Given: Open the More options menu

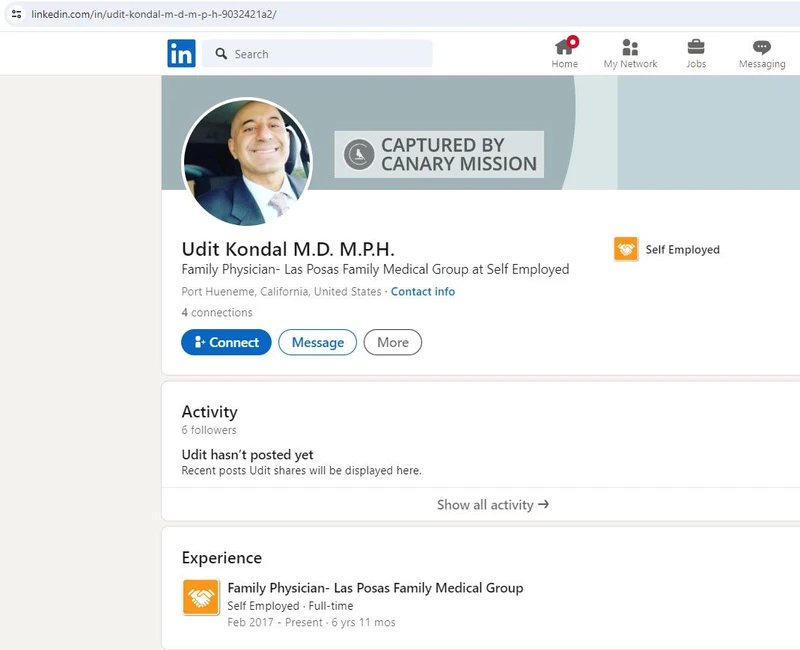Looking at the screenshot, I should (392, 342).
